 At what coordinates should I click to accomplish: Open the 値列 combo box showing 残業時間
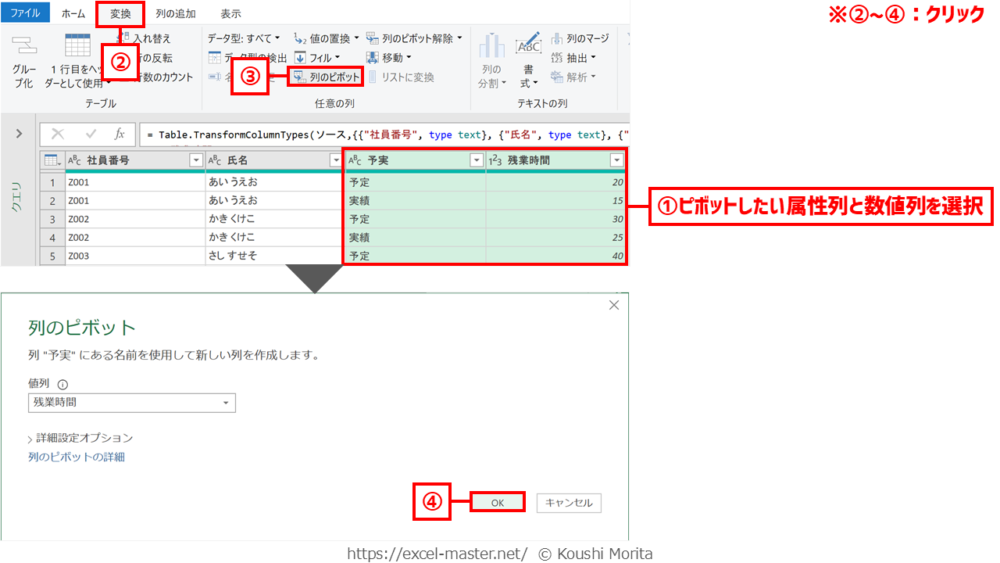132,402
